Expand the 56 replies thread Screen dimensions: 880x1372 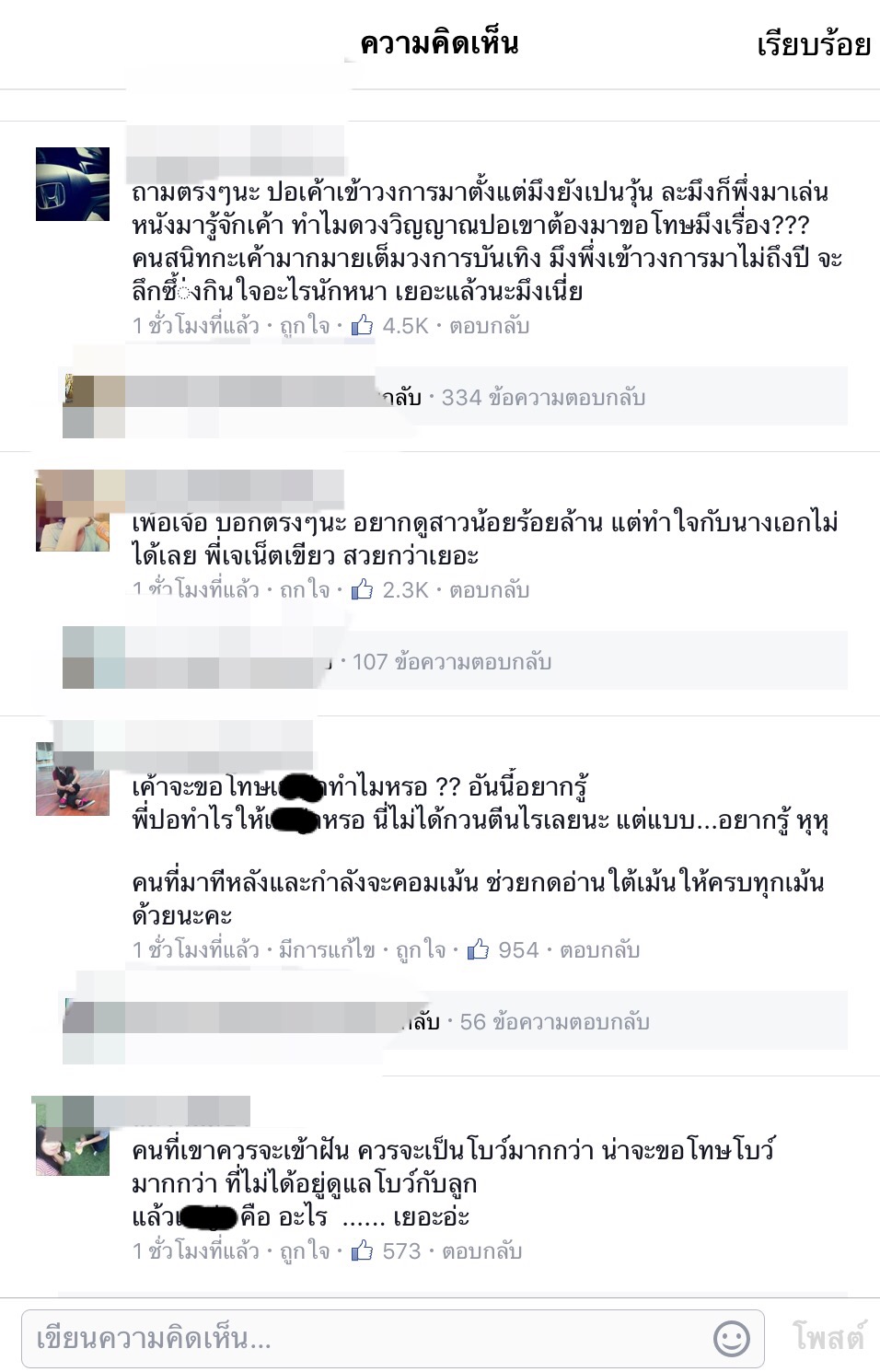tap(554, 1022)
